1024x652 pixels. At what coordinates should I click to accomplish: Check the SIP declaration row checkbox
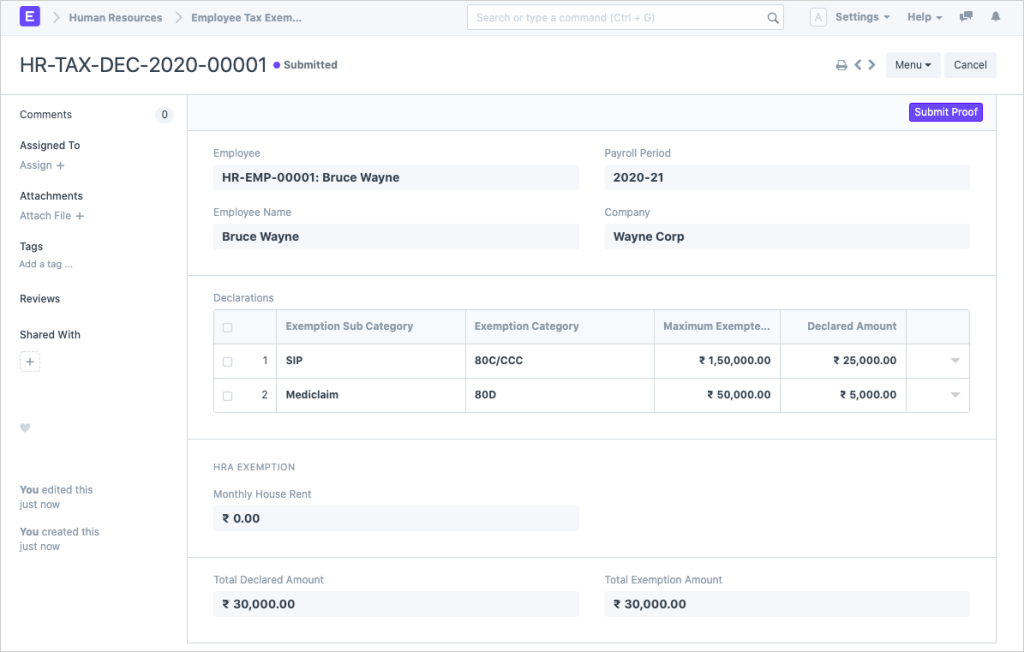pyautogui.click(x=228, y=360)
